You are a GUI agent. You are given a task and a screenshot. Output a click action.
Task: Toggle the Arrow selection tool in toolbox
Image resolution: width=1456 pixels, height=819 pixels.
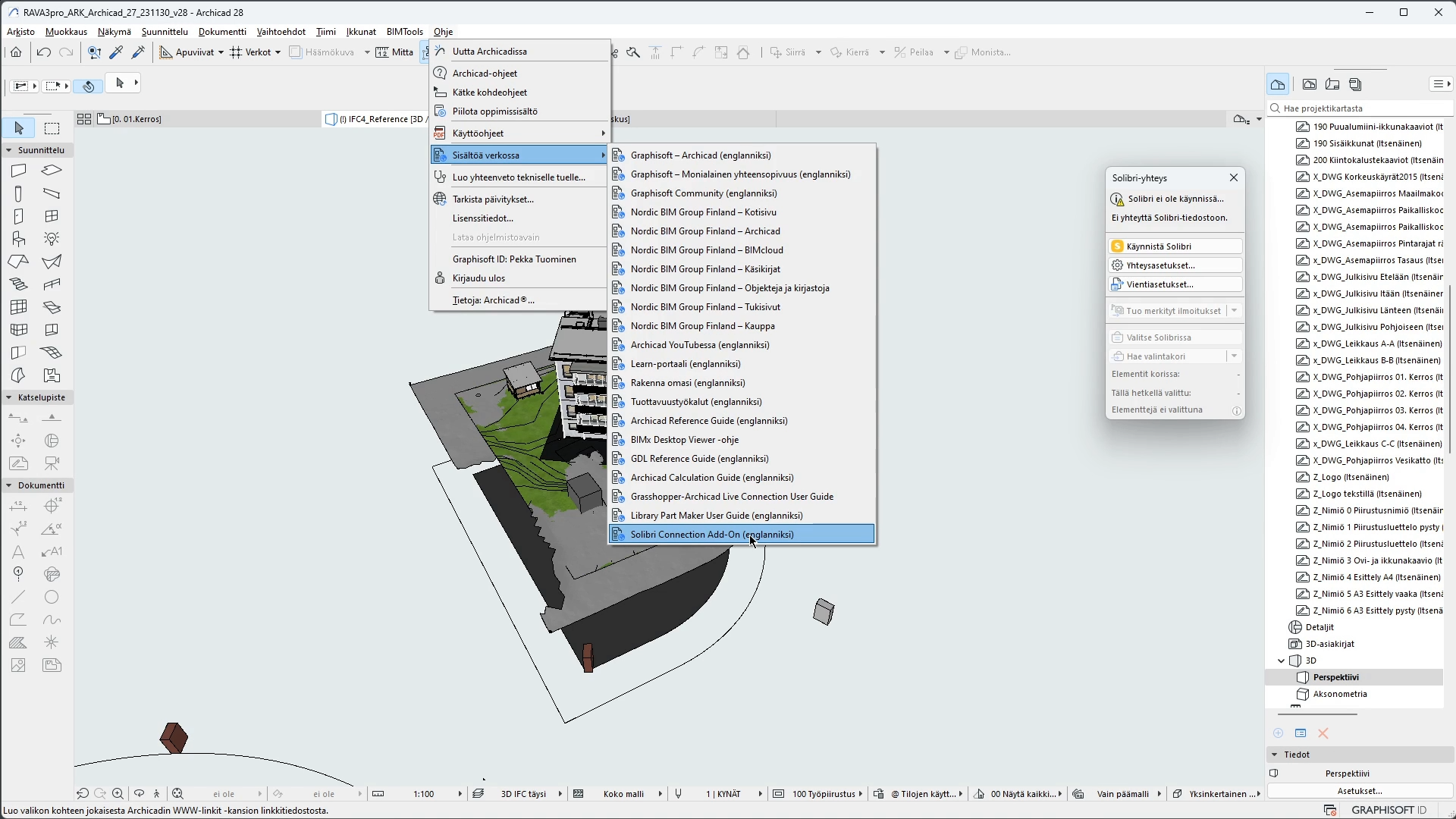tap(18, 128)
